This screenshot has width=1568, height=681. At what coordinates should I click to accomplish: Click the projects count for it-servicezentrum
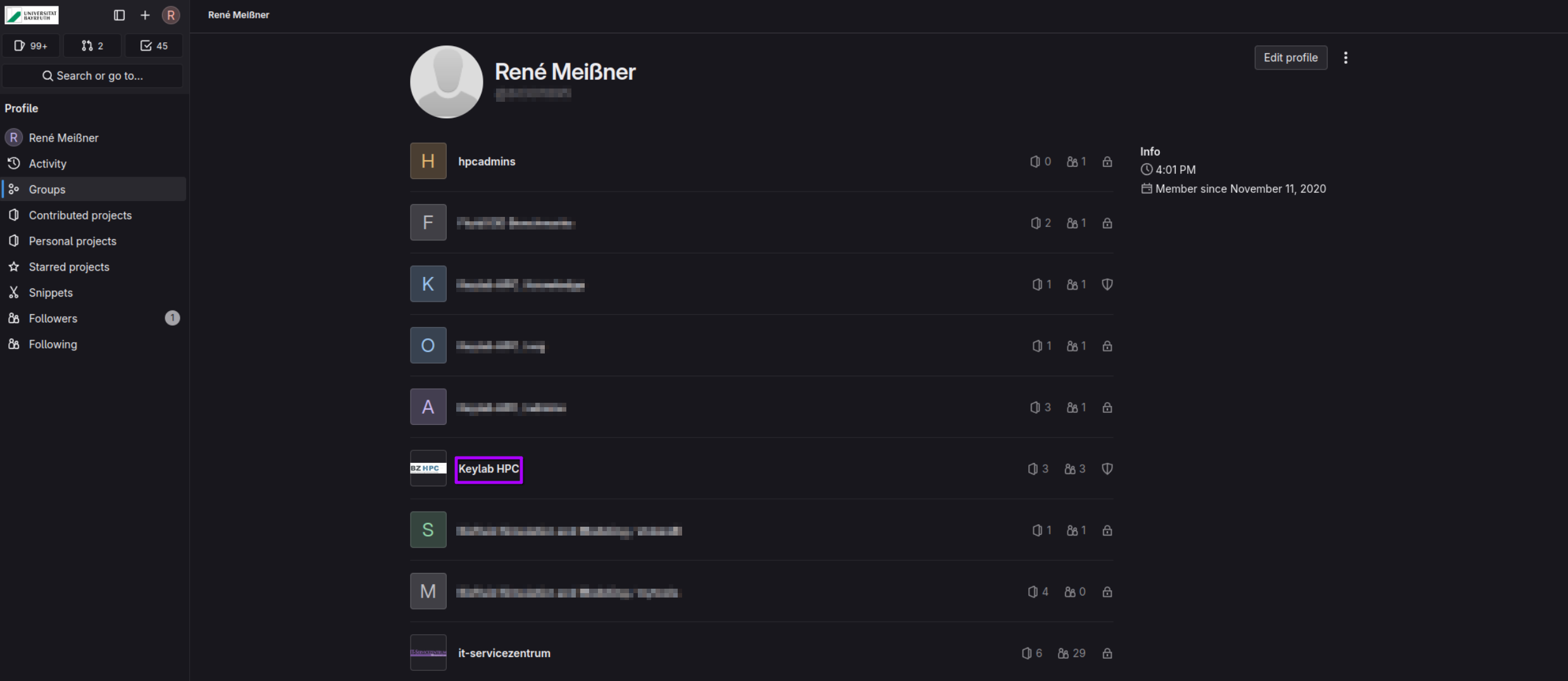tap(1031, 653)
